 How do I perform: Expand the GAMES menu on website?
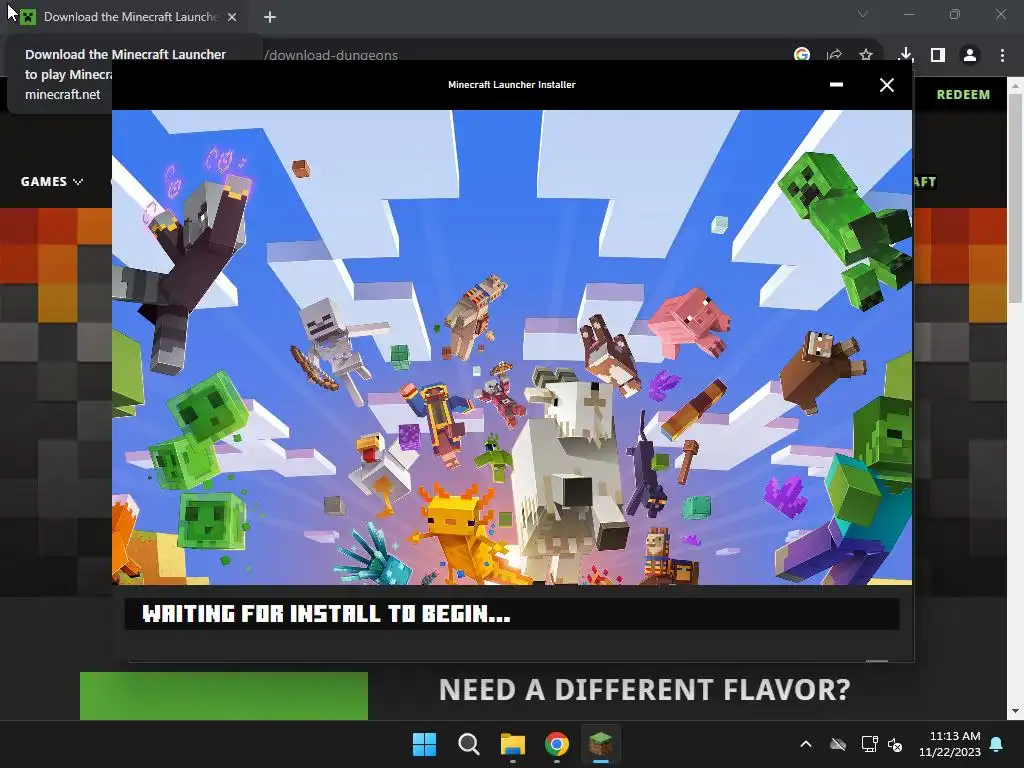(x=52, y=182)
